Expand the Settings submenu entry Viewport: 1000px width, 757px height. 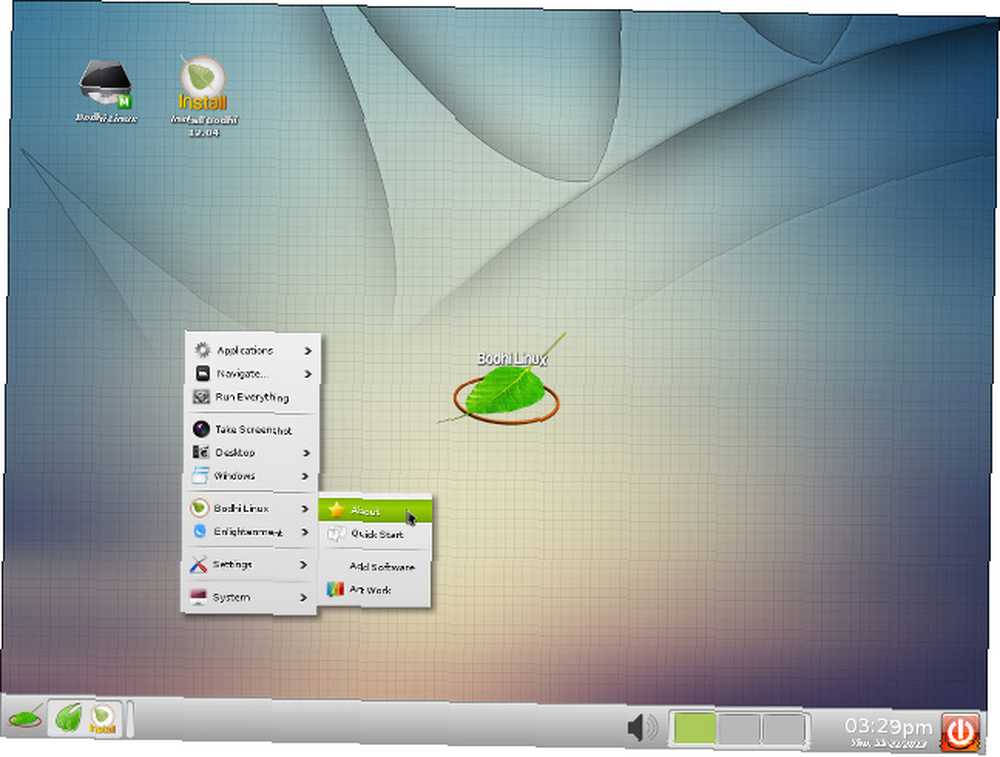click(x=249, y=564)
